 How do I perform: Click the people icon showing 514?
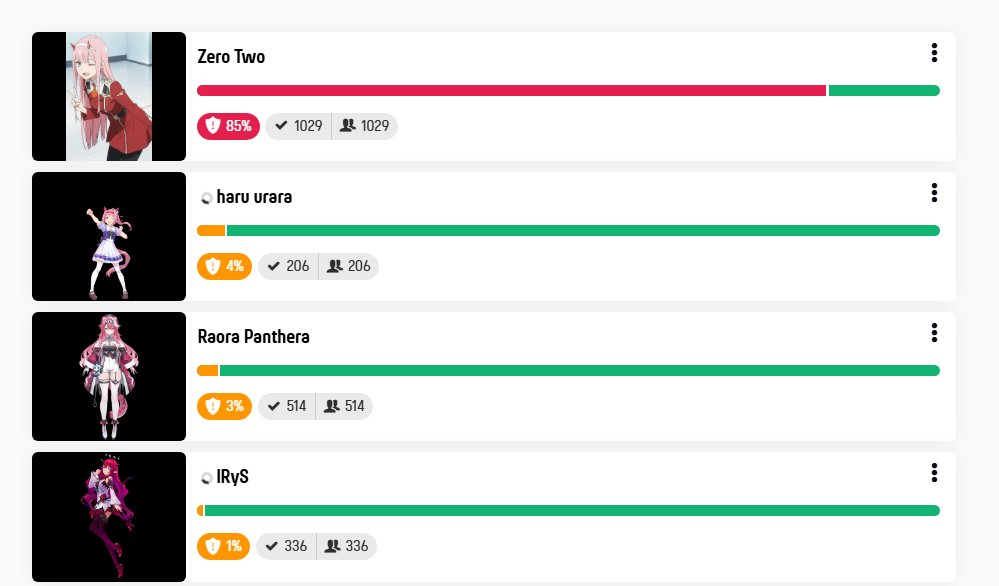[x=344, y=406]
